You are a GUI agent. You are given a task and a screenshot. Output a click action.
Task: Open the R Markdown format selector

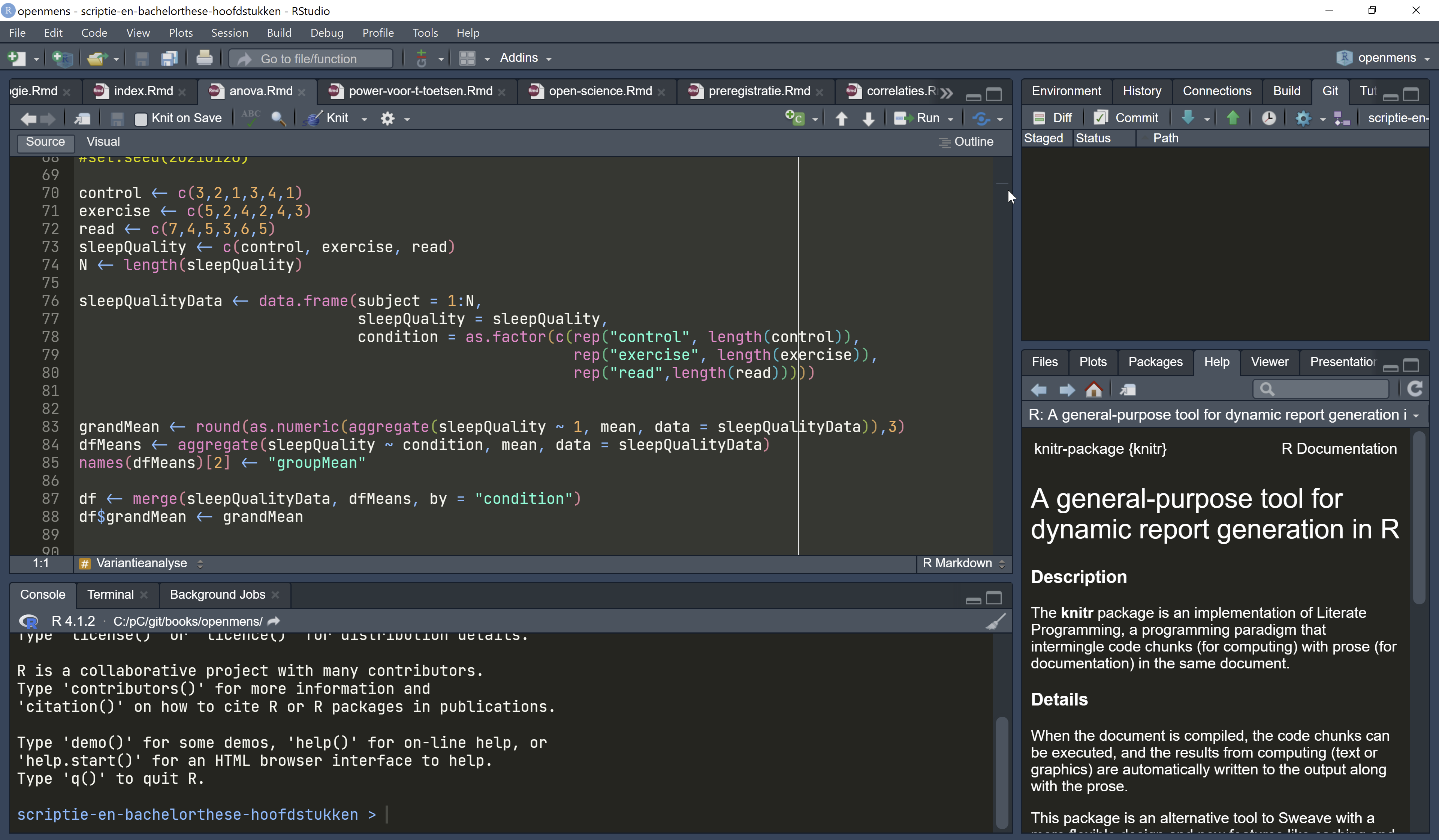point(963,563)
